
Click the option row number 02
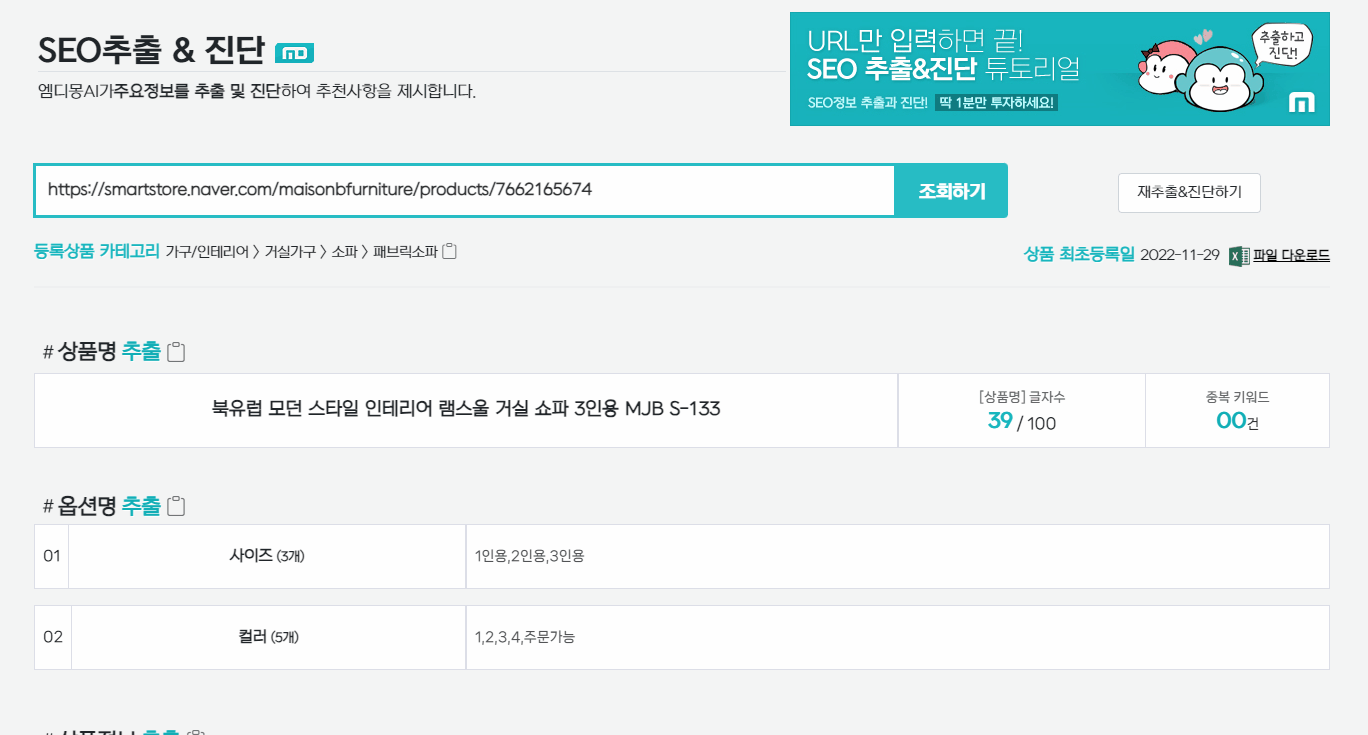pos(53,637)
